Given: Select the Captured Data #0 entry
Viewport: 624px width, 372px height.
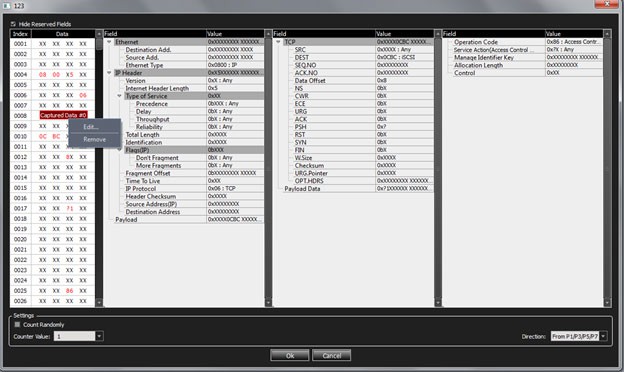Looking at the screenshot, I should [x=63, y=115].
